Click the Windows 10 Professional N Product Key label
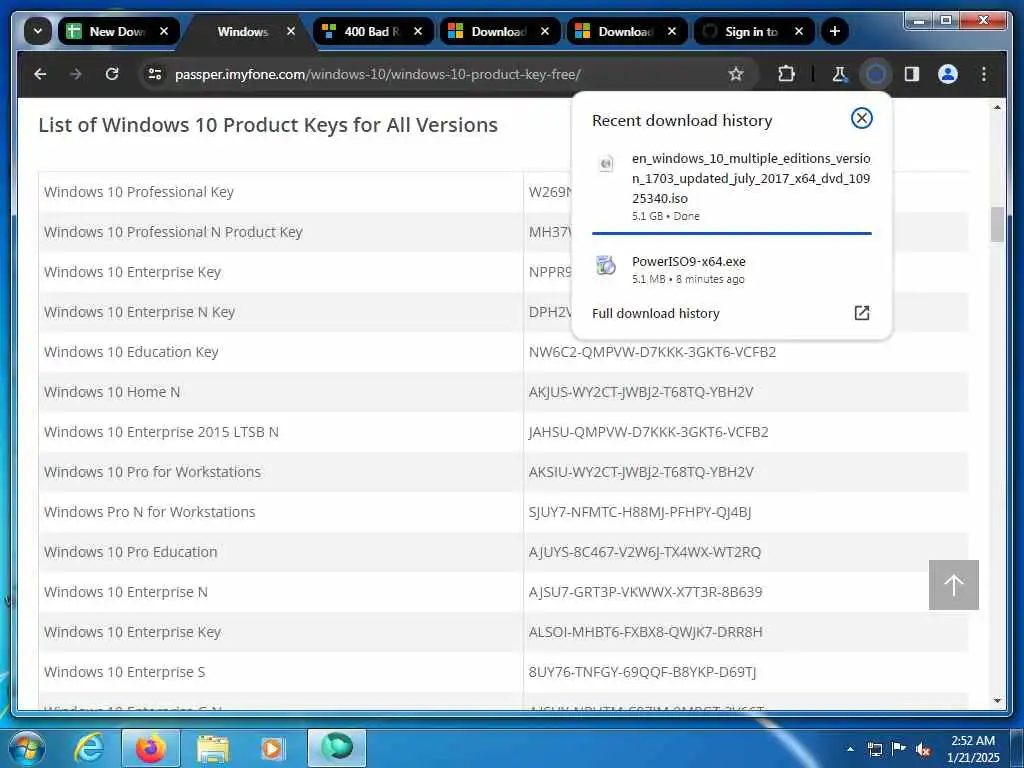Image resolution: width=1024 pixels, height=768 pixels. (173, 232)
